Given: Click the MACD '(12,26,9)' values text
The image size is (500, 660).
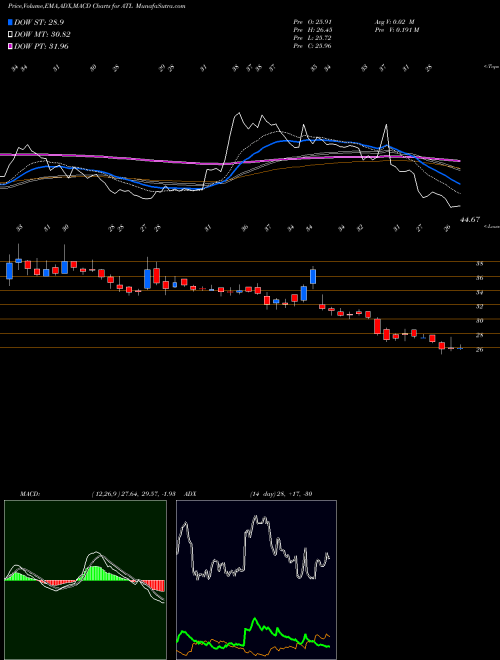Looking at the screenshot, I should point(136,494).
